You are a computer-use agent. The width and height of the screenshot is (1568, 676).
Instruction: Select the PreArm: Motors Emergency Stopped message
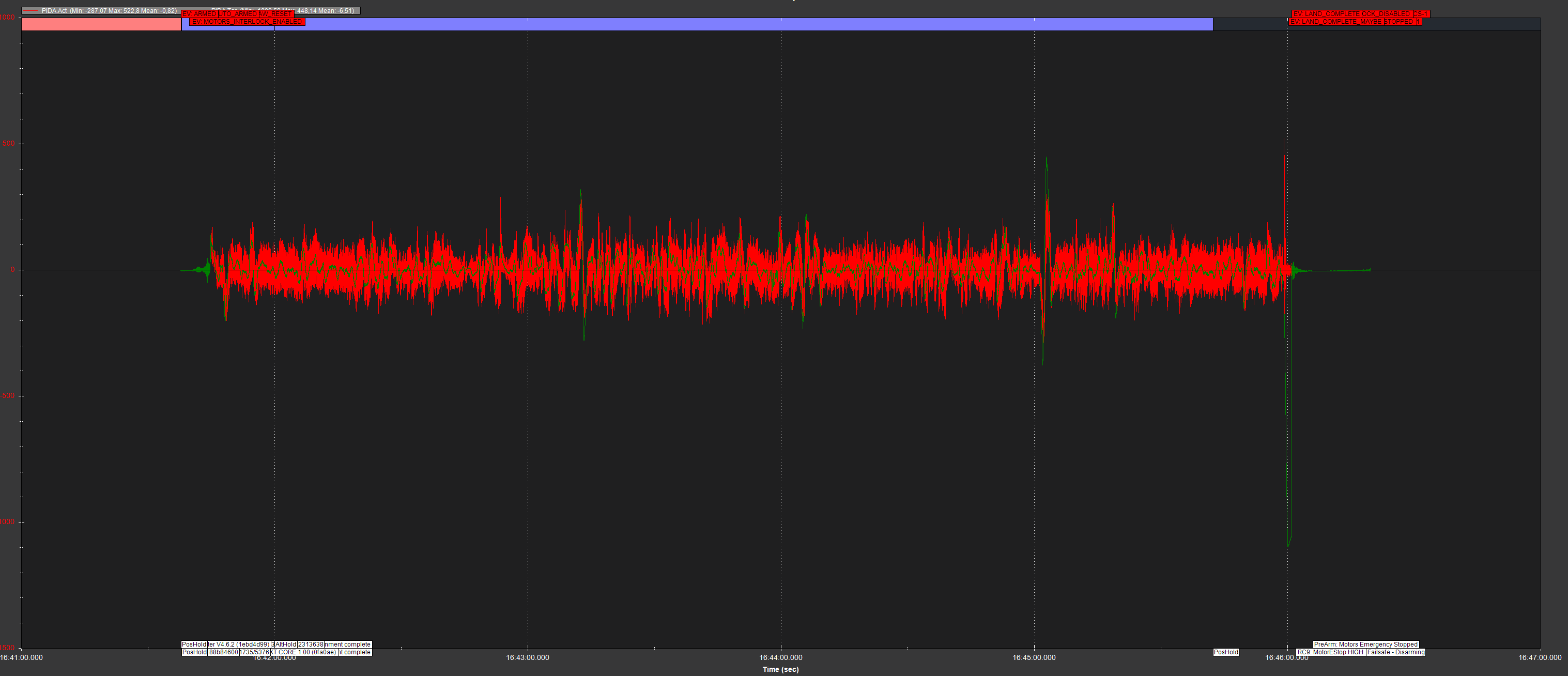point(1366,644)
